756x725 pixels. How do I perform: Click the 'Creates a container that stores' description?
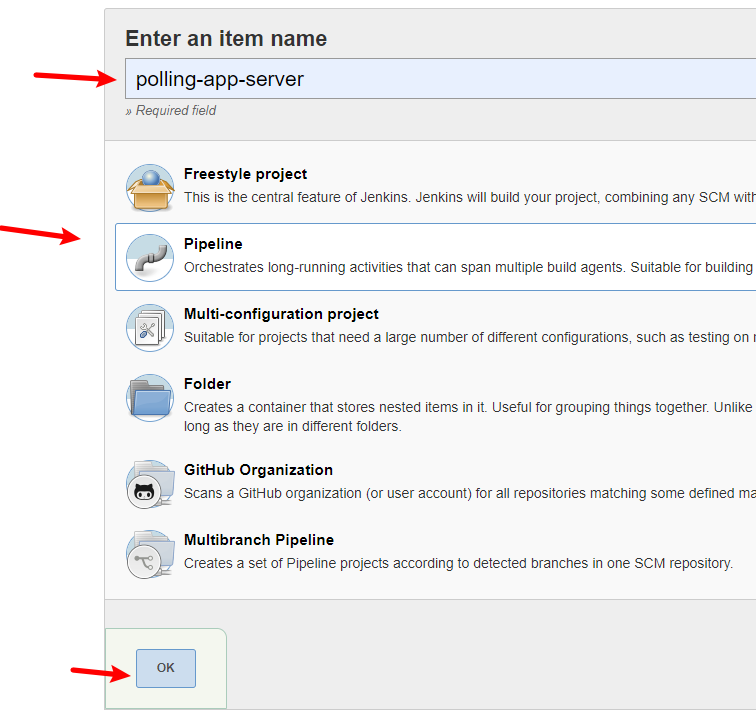(470, 416)
